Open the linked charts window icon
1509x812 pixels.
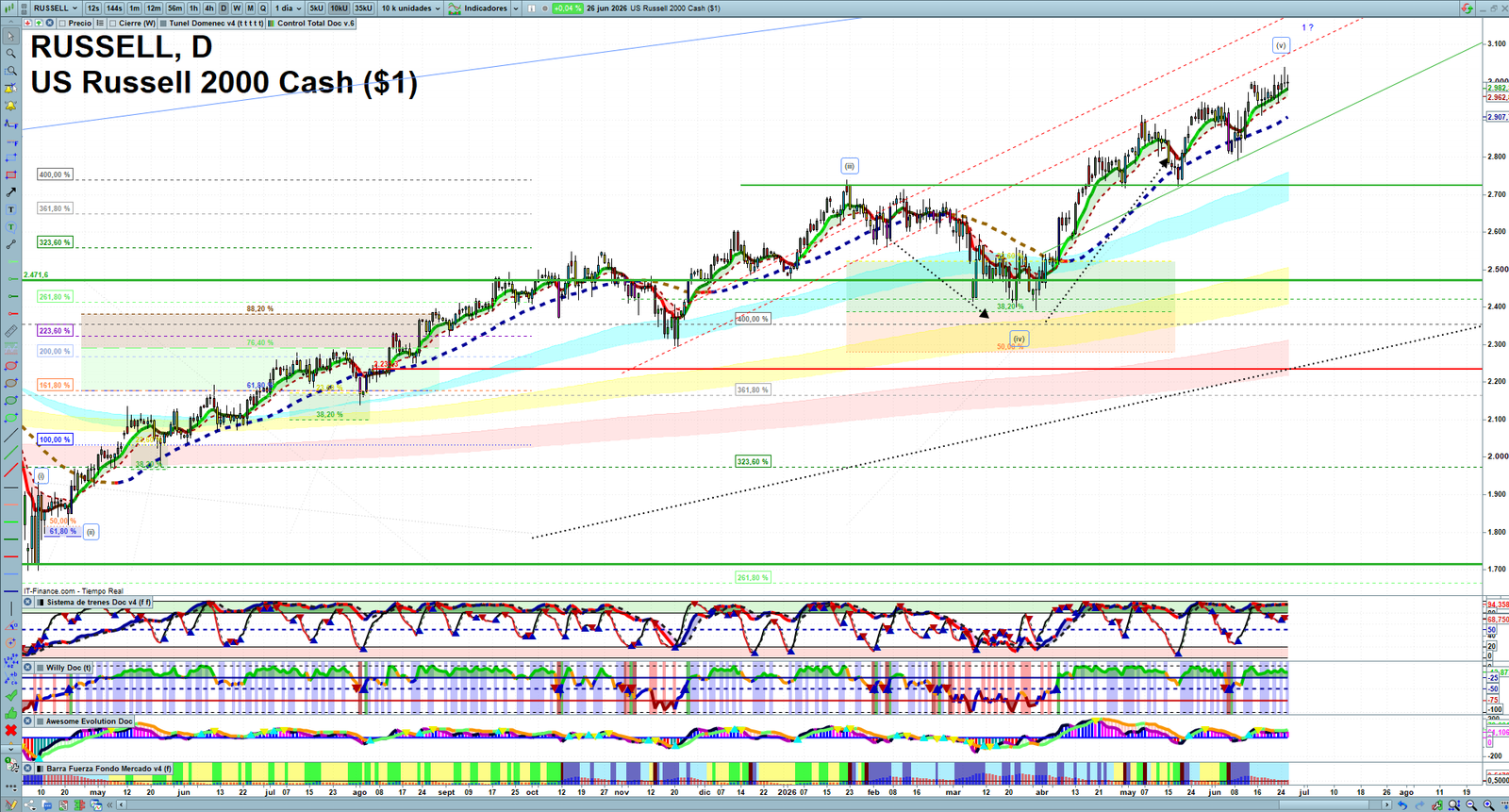pyautogui.click(x=96, y=804)
